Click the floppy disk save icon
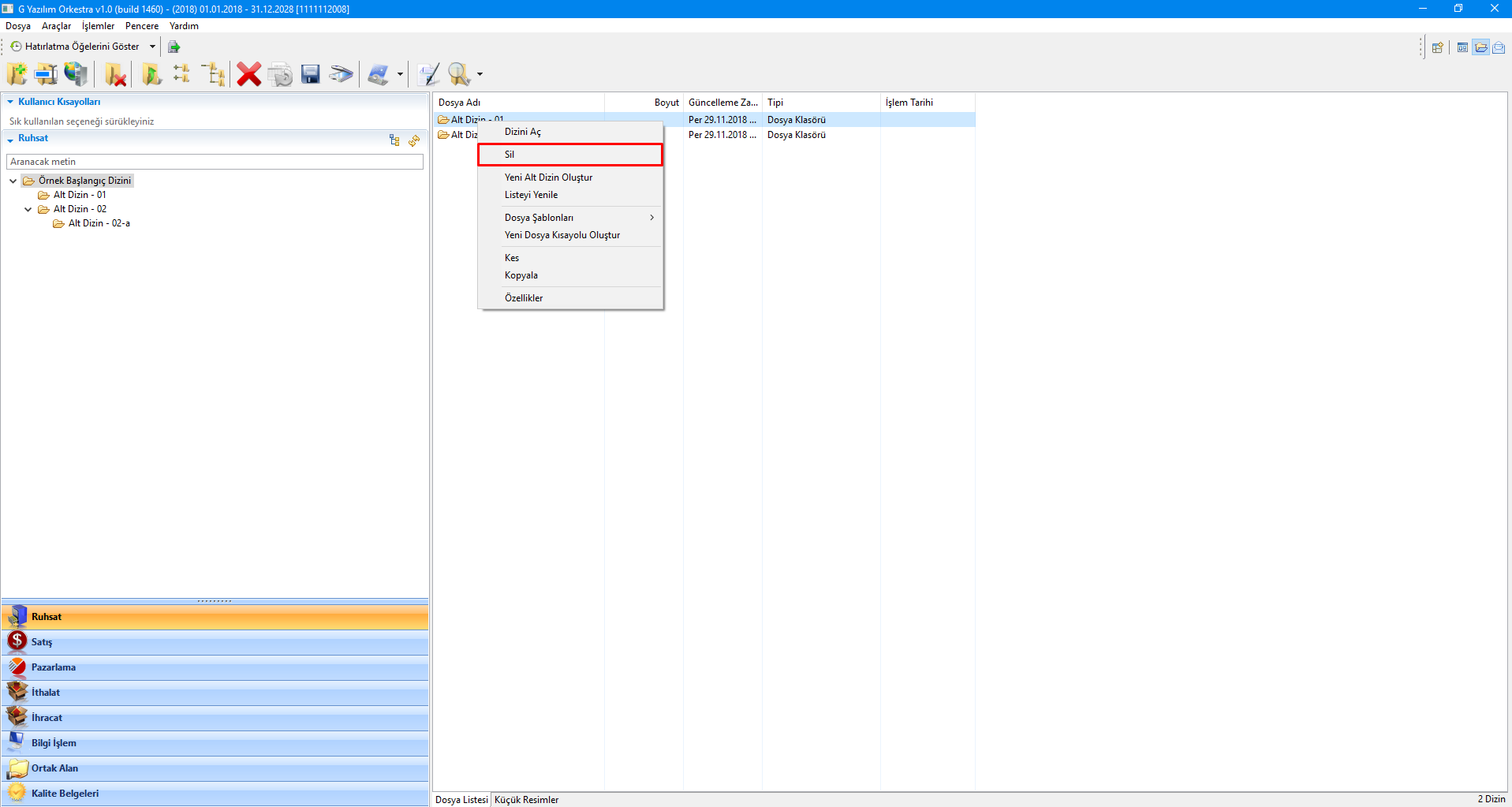Viewport: 1512px width, 807px height. [x=311, y=74]
